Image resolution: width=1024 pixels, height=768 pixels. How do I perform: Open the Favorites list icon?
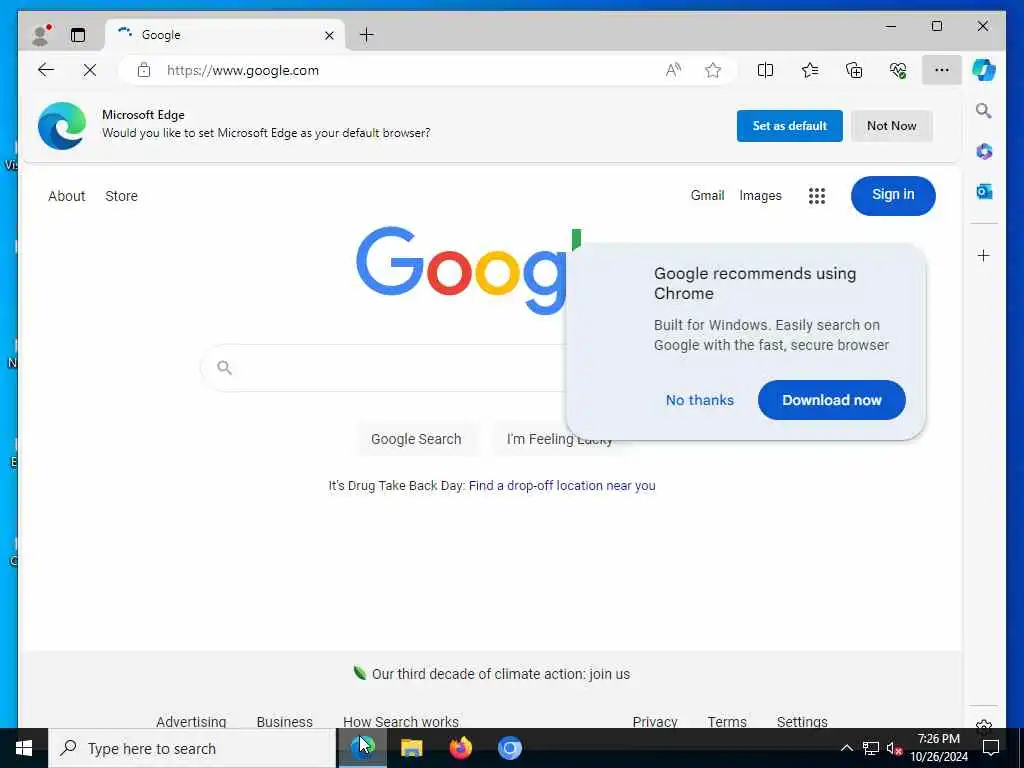[810, 70]
